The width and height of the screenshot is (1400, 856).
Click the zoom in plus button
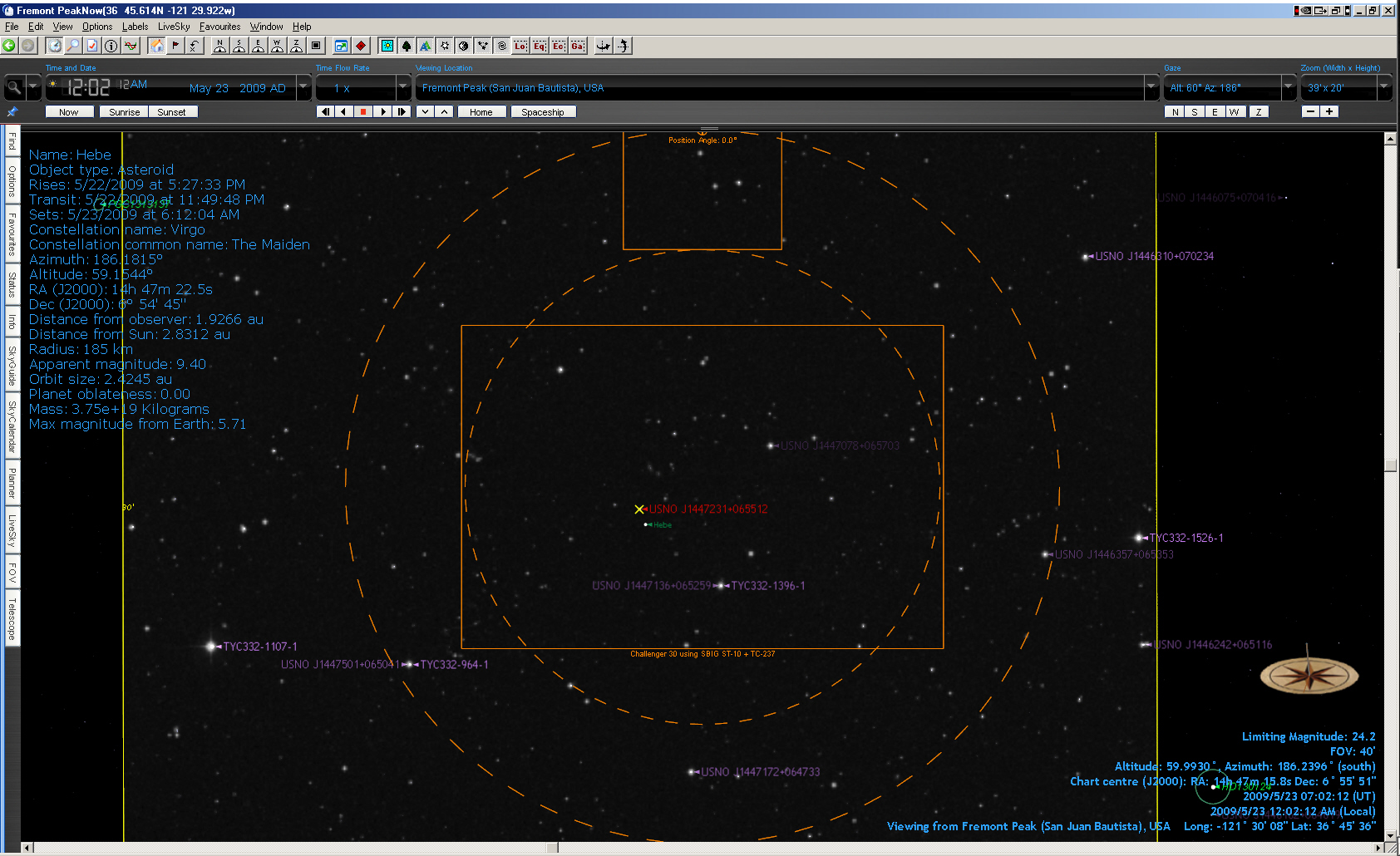pos(1329,111)
